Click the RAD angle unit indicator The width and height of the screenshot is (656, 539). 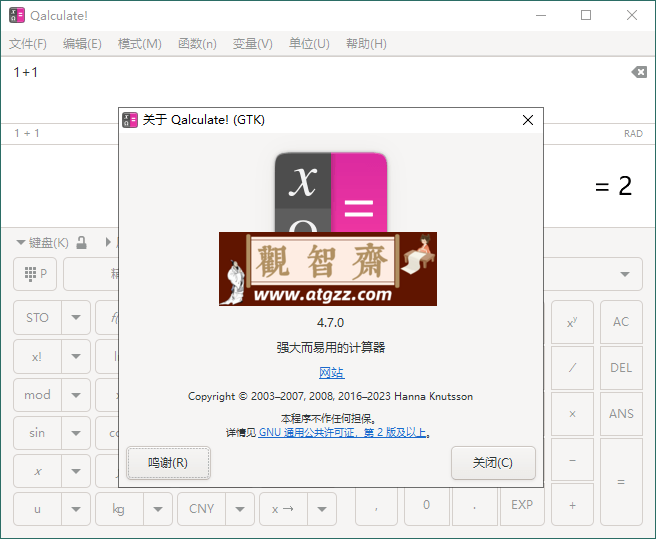click(x=633, y=133)
